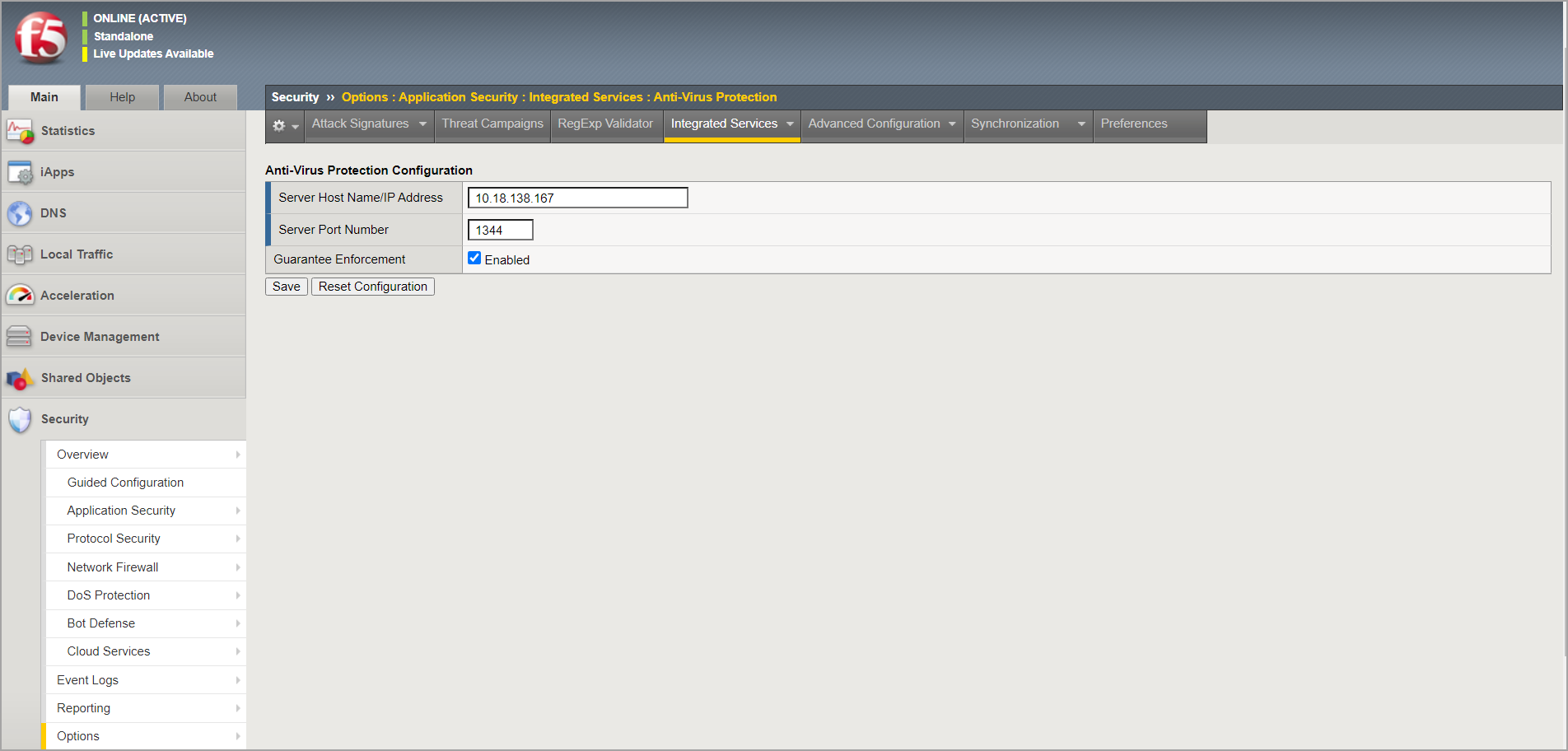The height and width of the screenshot is (751, 1568).
Task: Click the iApps sidebar icon
Action: coord(20,172)
